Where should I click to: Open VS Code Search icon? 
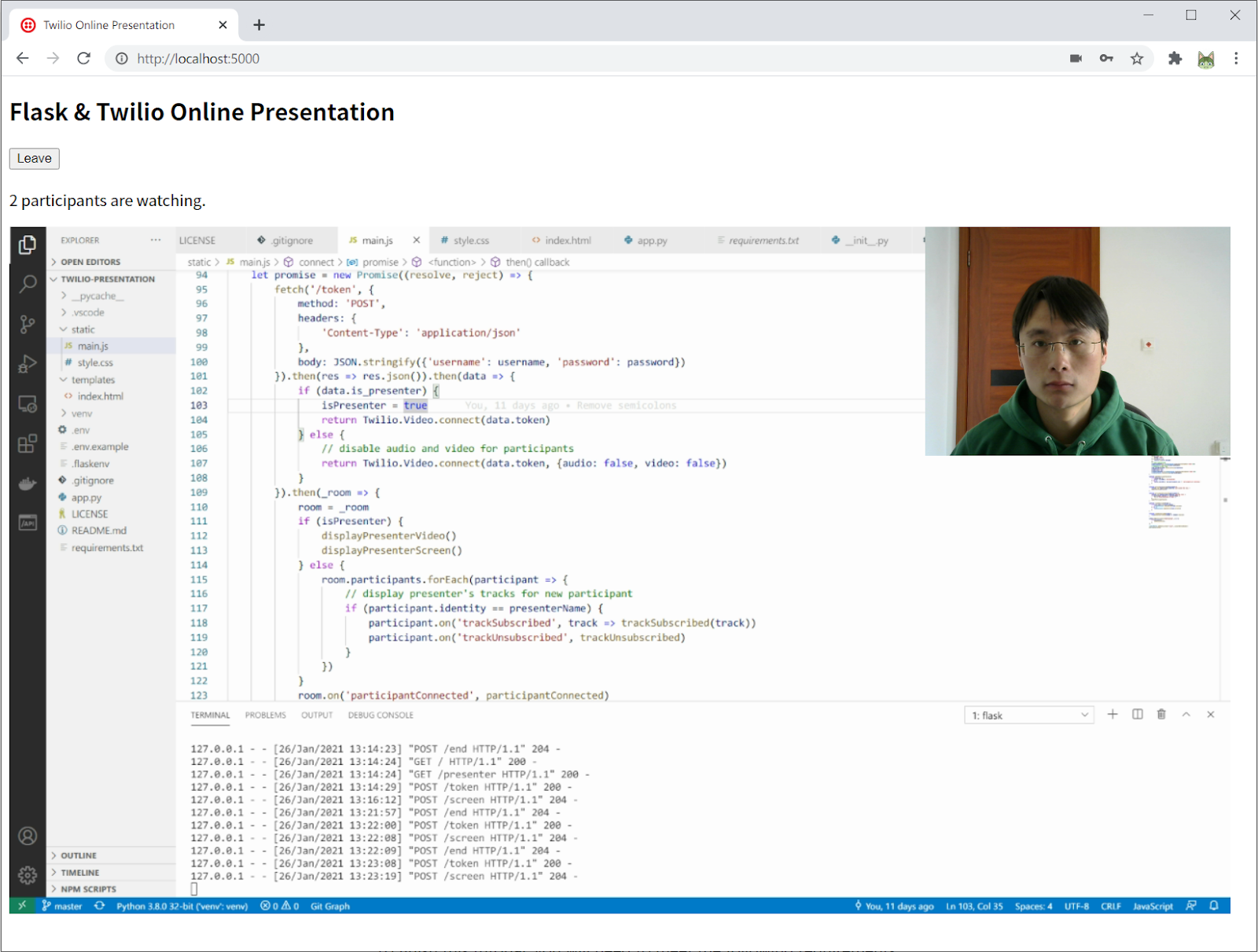tap(28, 284)
